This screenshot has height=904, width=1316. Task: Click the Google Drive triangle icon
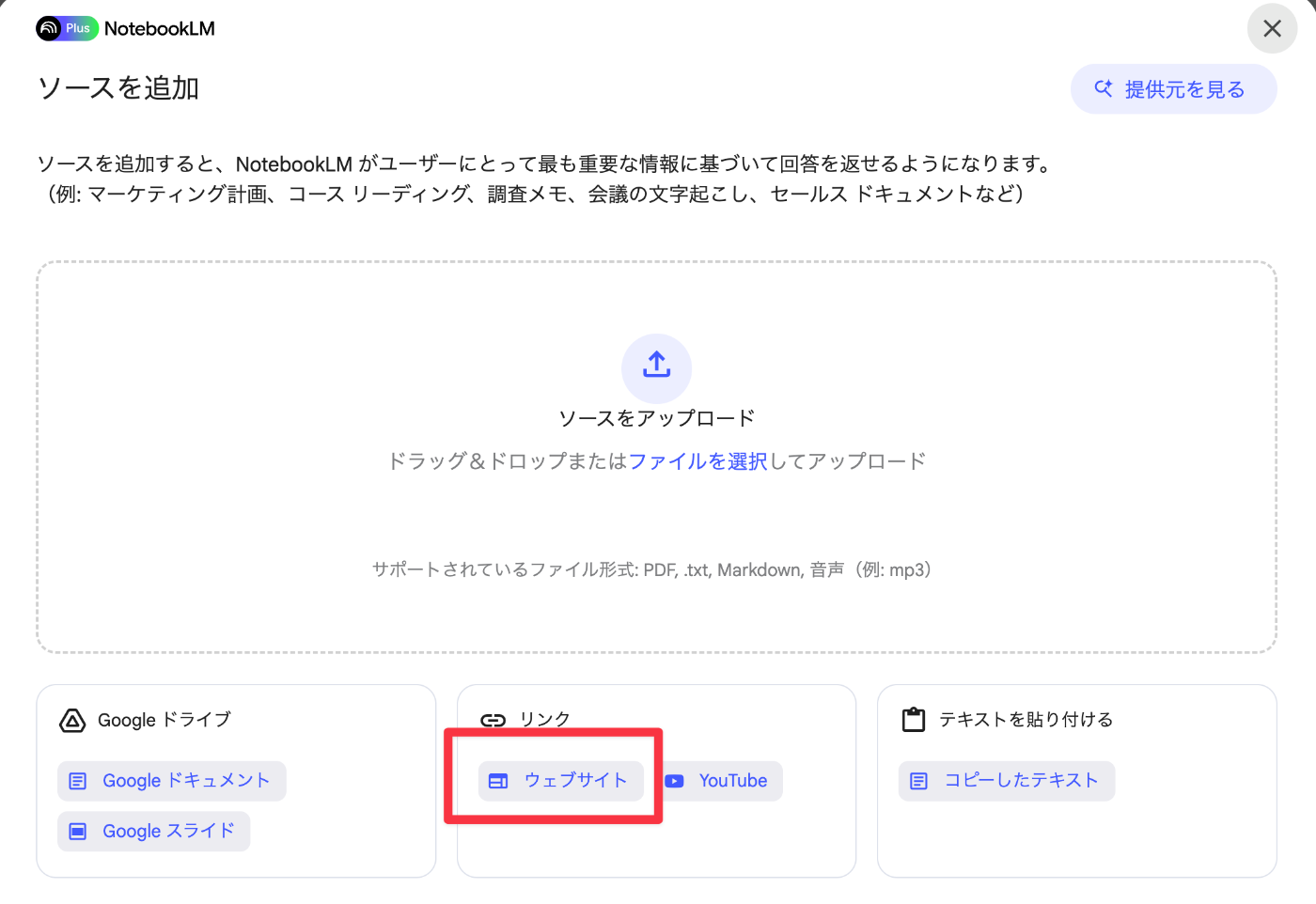pos(72,721)
